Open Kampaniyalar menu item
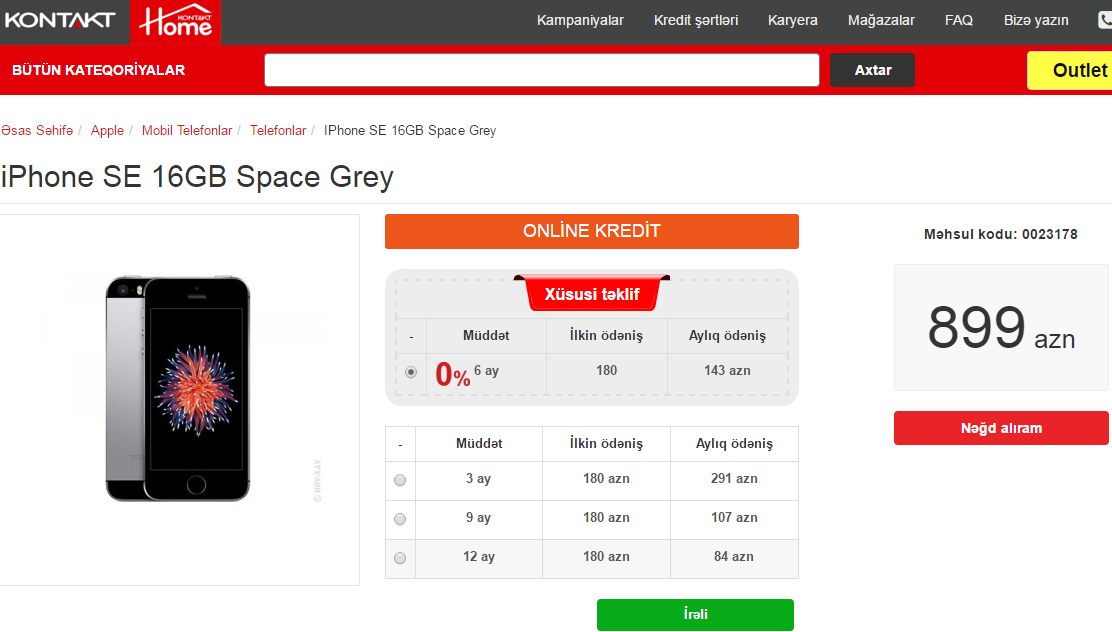 tap(580, 21)
